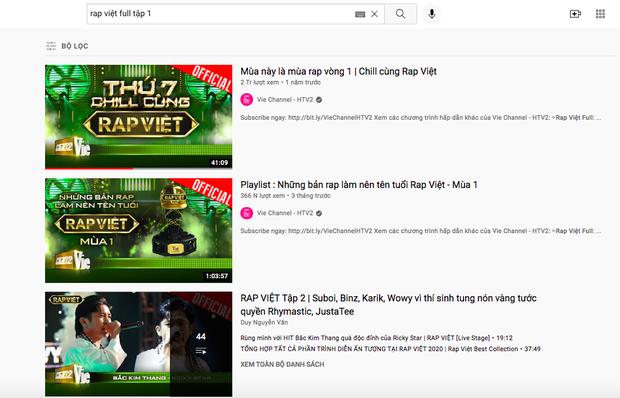
Task: Click the search magnifier button
Action: coord(400,14)
